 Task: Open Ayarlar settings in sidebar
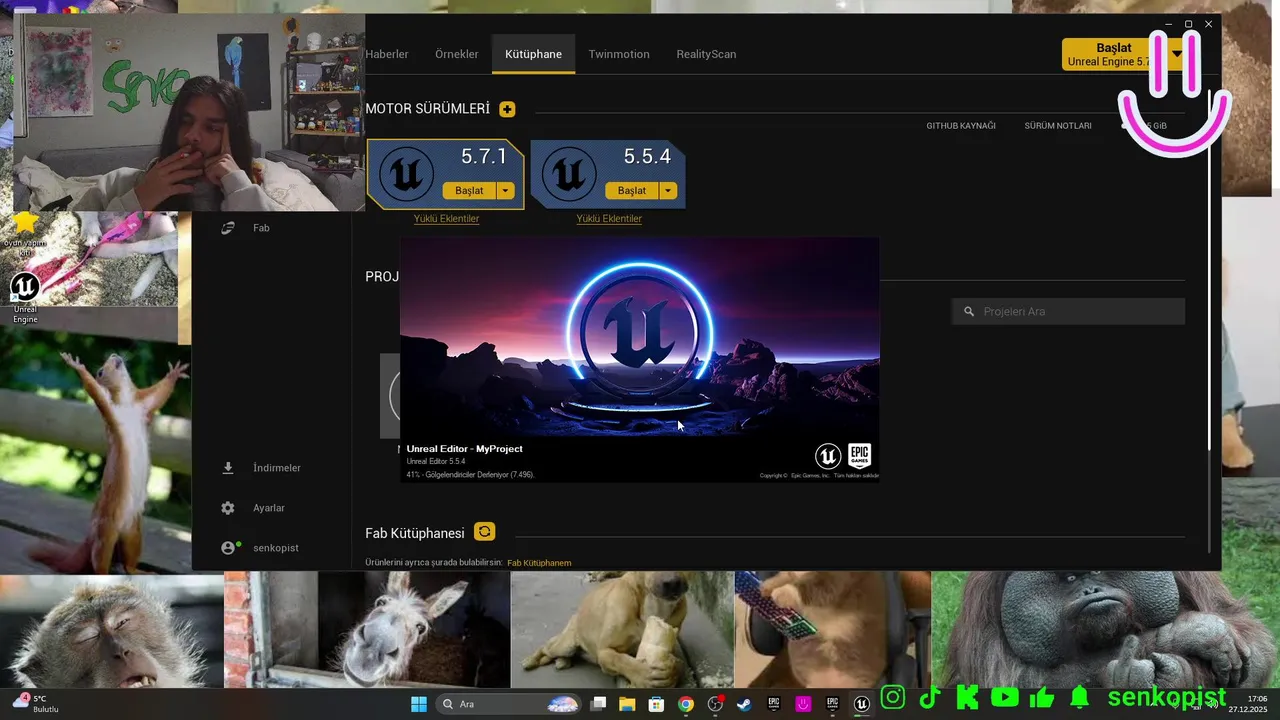(x=254, y=508)
